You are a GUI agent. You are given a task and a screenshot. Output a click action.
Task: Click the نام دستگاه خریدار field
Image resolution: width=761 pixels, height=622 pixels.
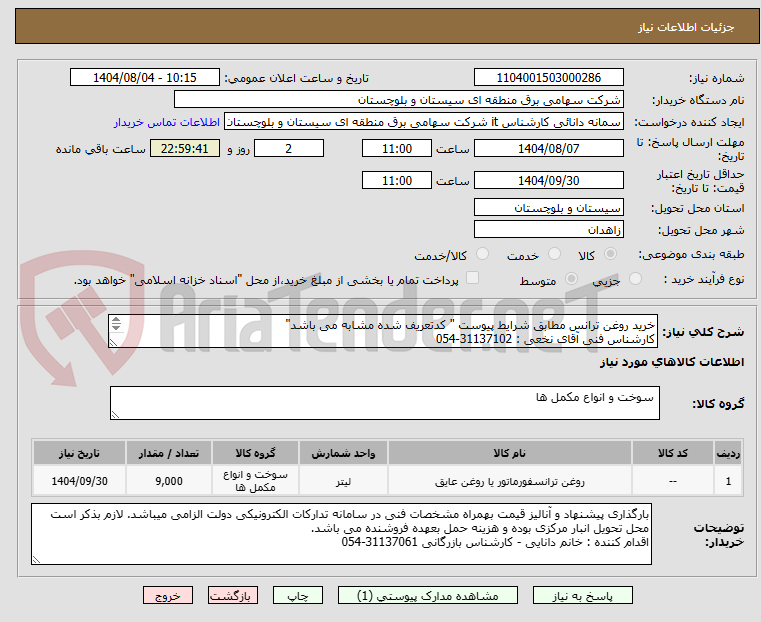pos(398,100)
